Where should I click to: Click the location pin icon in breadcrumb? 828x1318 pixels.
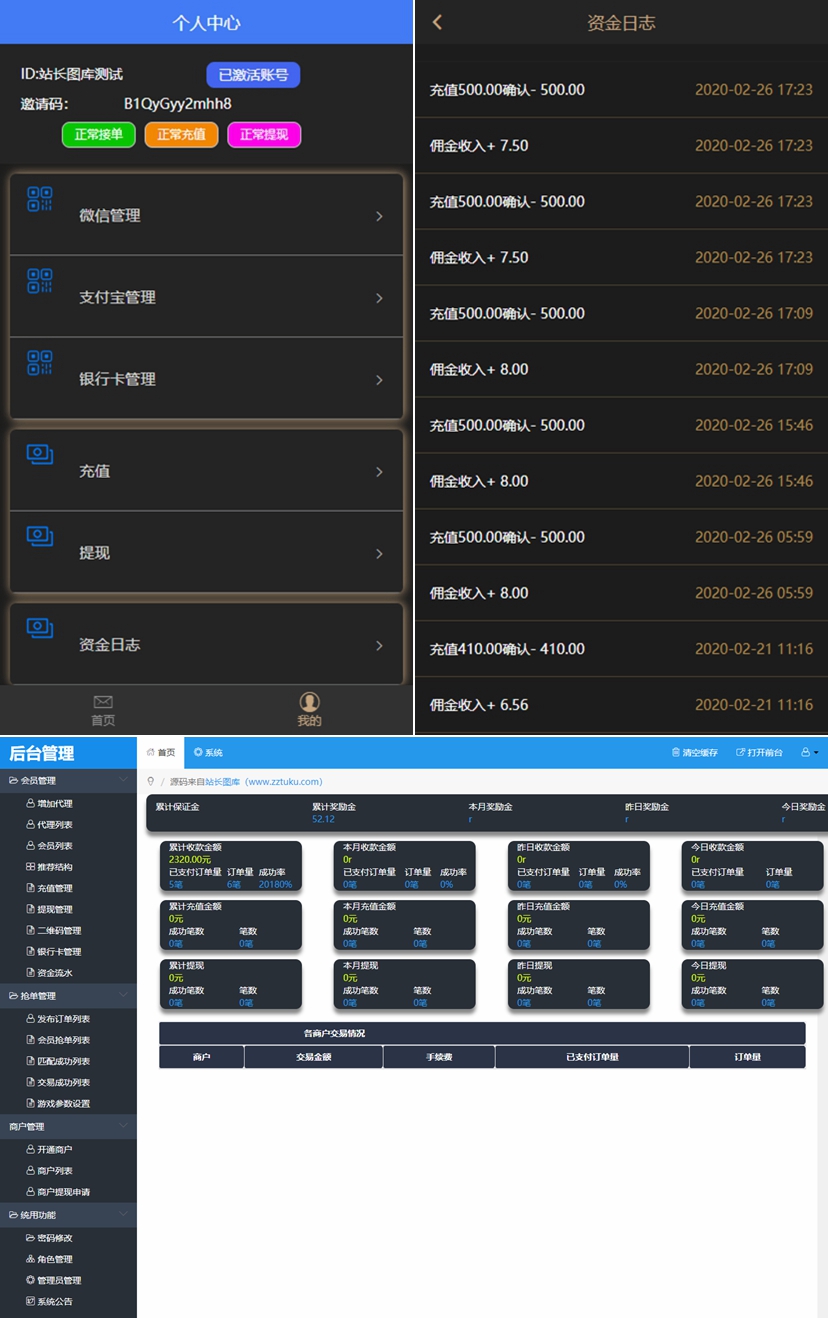[151, 781]
